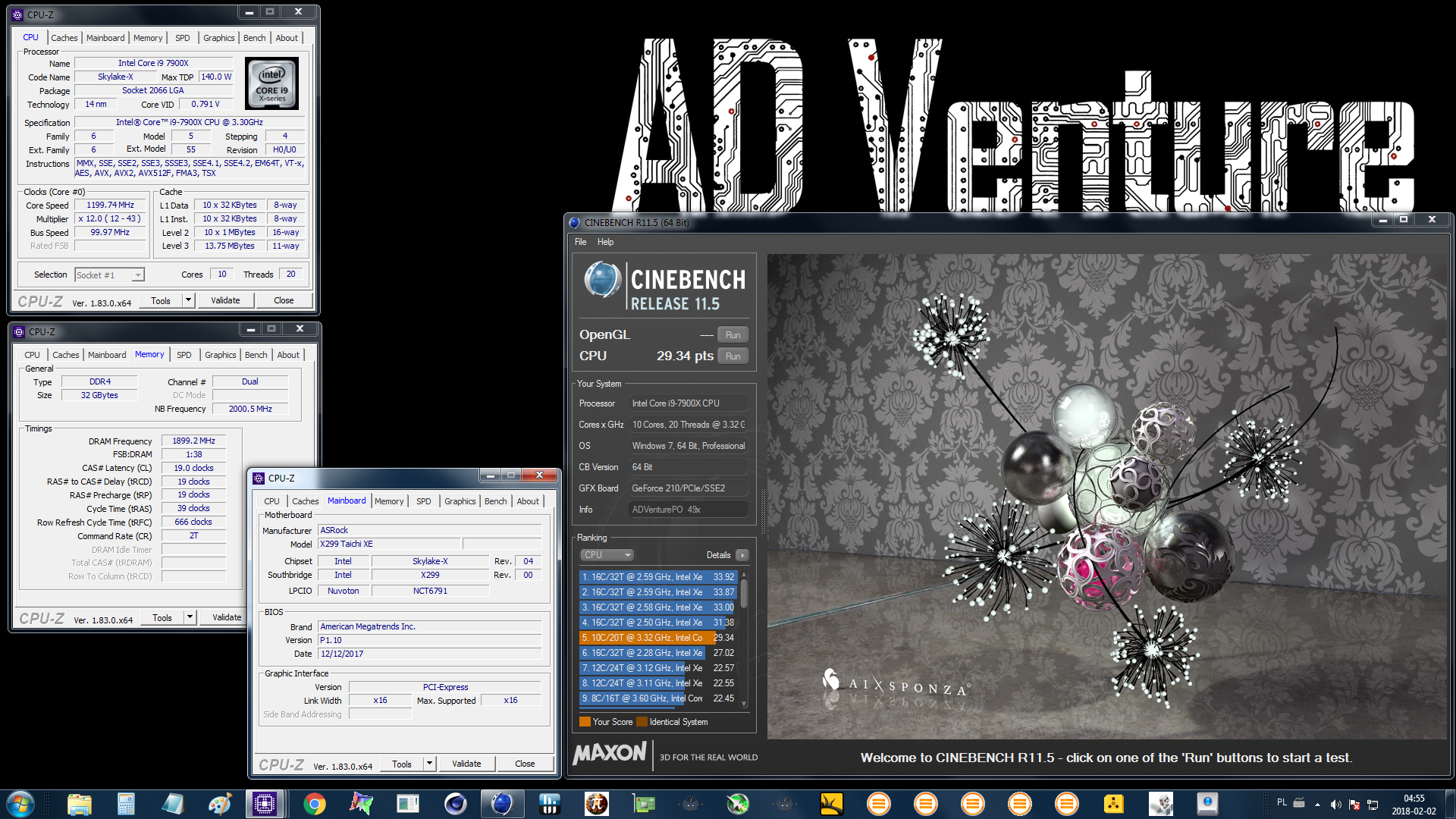Open the green X-star taskbar icon
The width and height of the screenshot is (1456, 819).
737,804
